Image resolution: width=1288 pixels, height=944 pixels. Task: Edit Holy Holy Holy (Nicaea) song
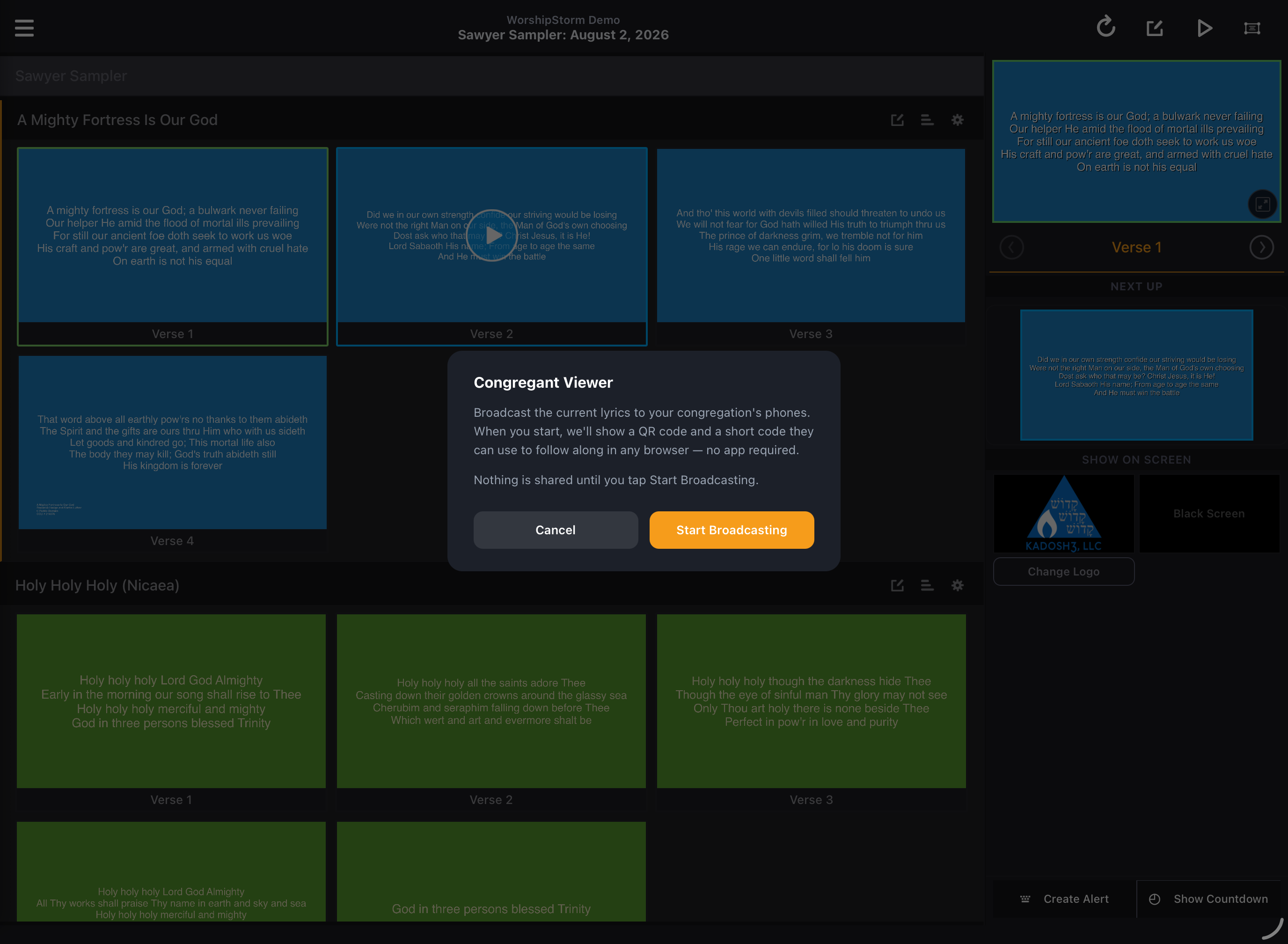(897, 585)
